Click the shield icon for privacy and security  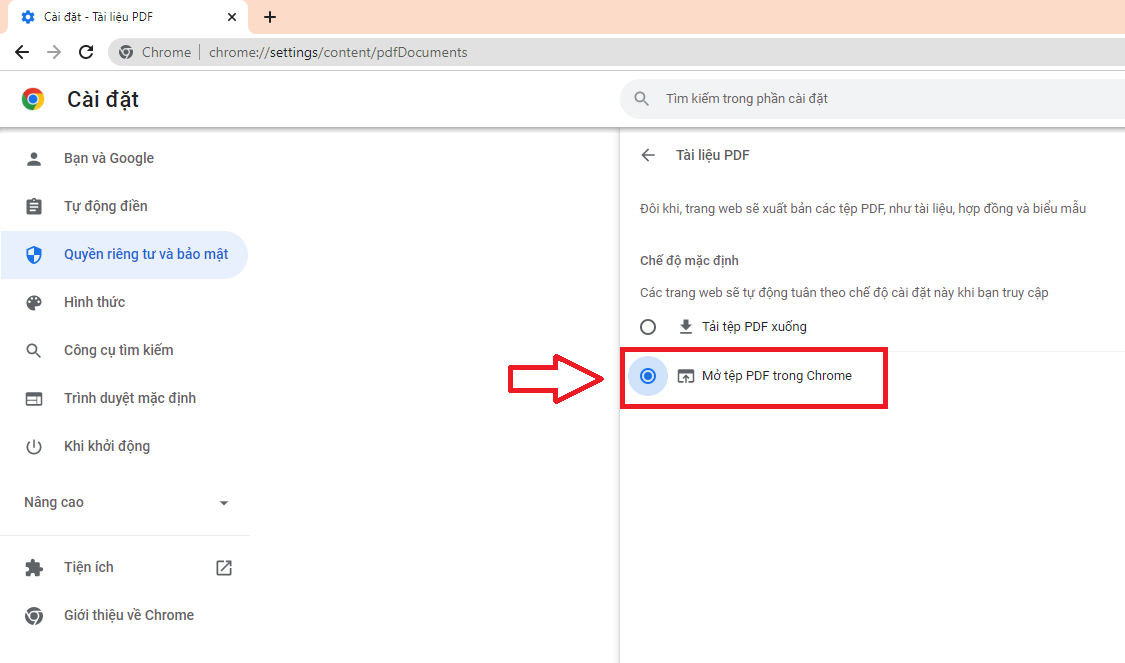(x=34, y=255)
